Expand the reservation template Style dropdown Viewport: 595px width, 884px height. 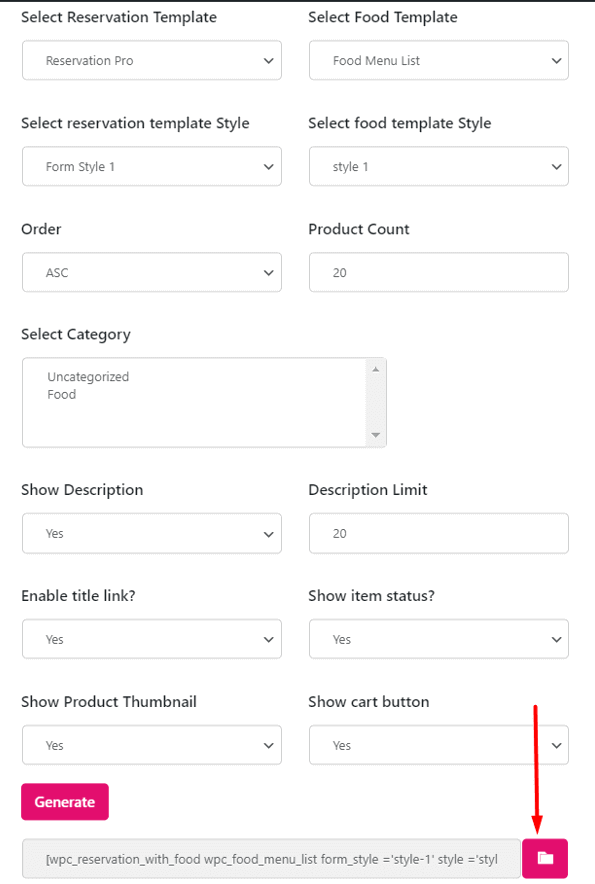[x=152, y=166]
